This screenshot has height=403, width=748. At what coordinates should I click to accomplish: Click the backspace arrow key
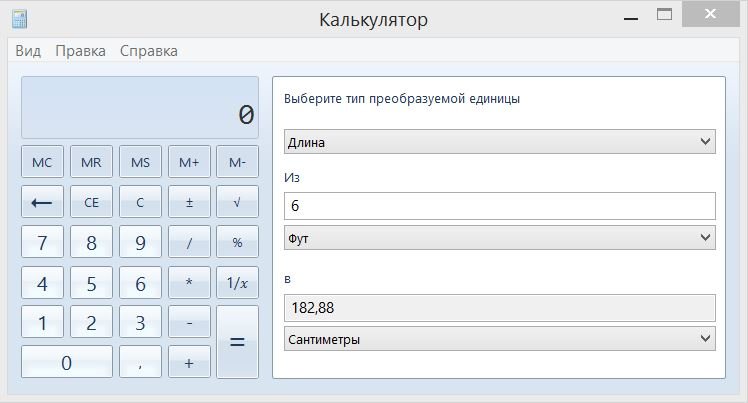42,202
